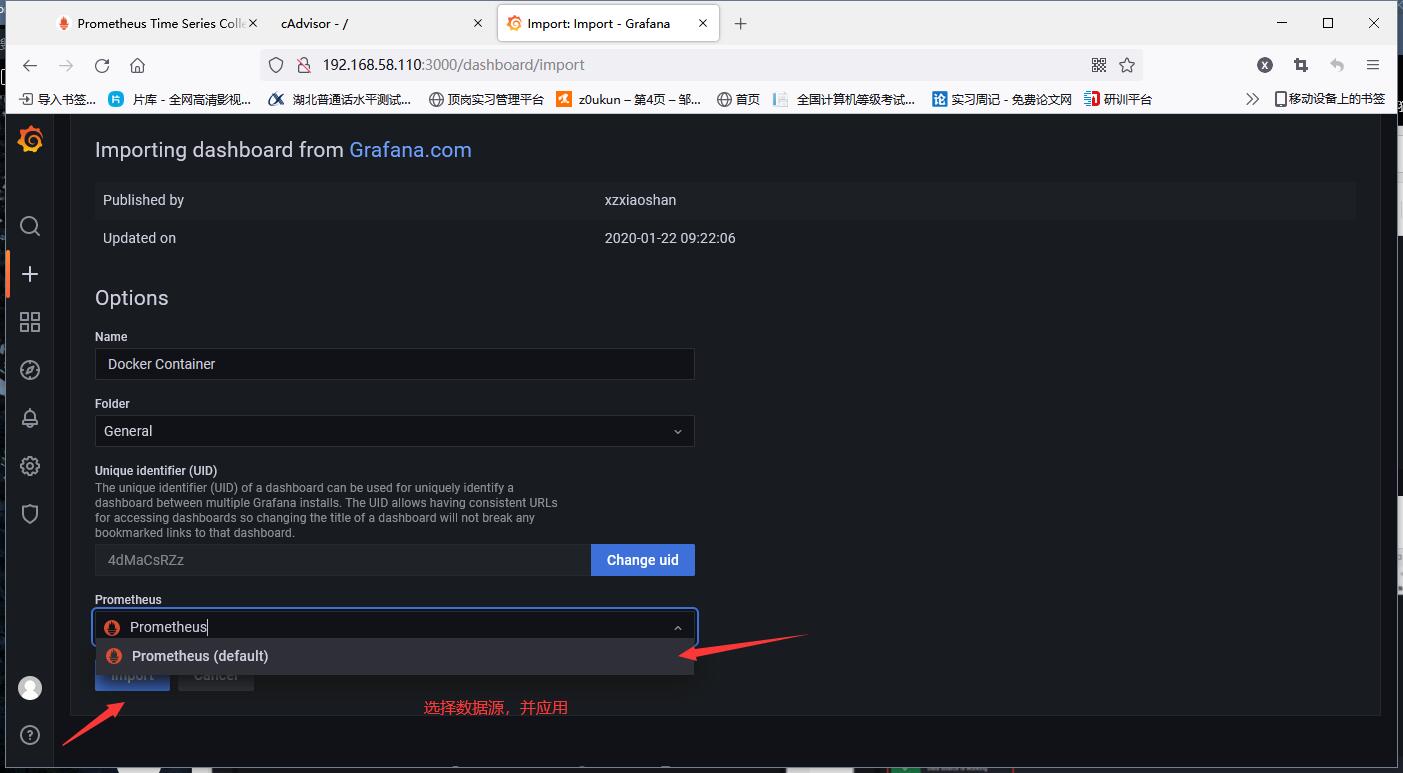Focus the browser address bar
The width and height of the screenshot is (1403, 773).
click(x=702, y=65)
